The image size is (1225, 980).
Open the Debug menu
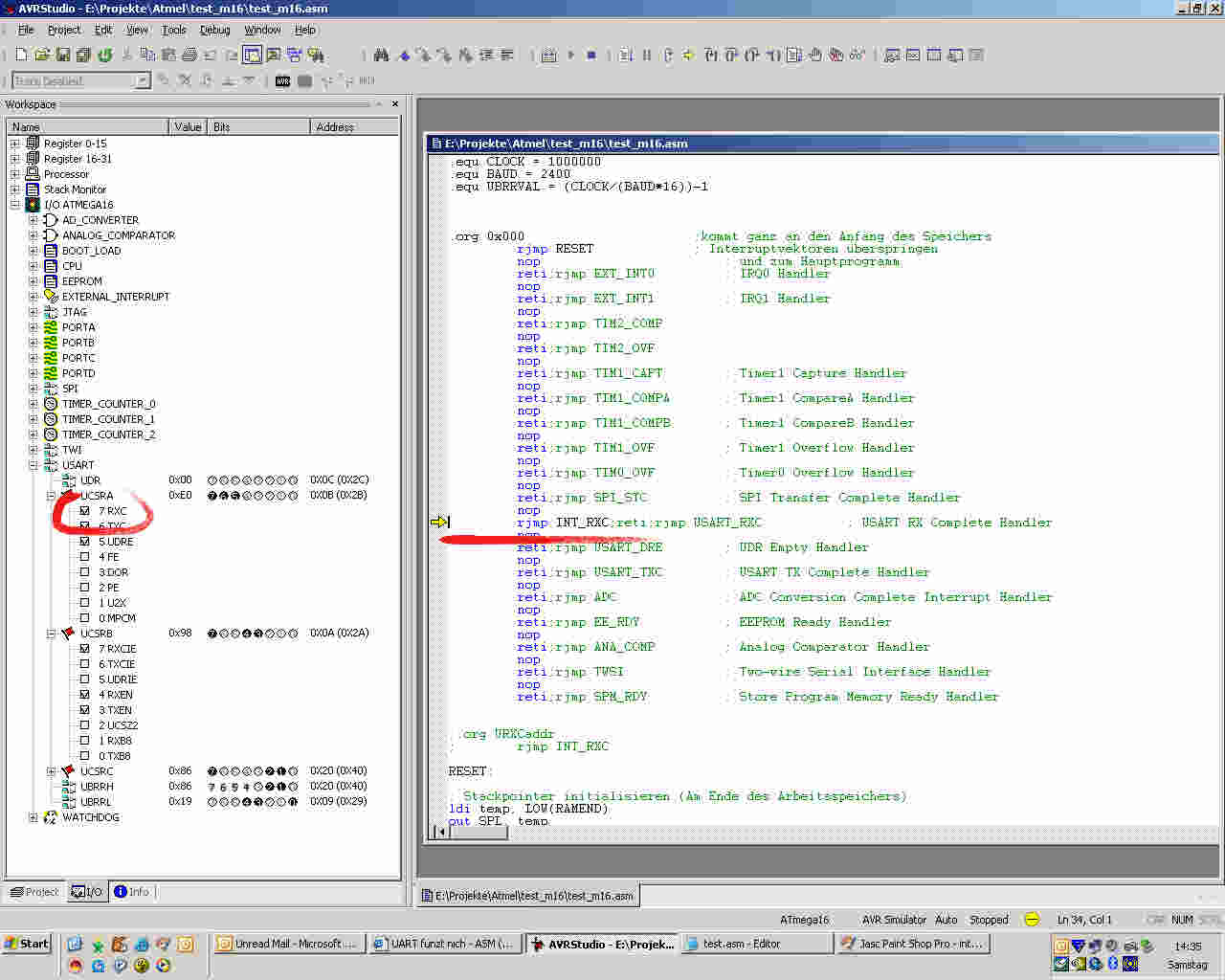[214, 30]
